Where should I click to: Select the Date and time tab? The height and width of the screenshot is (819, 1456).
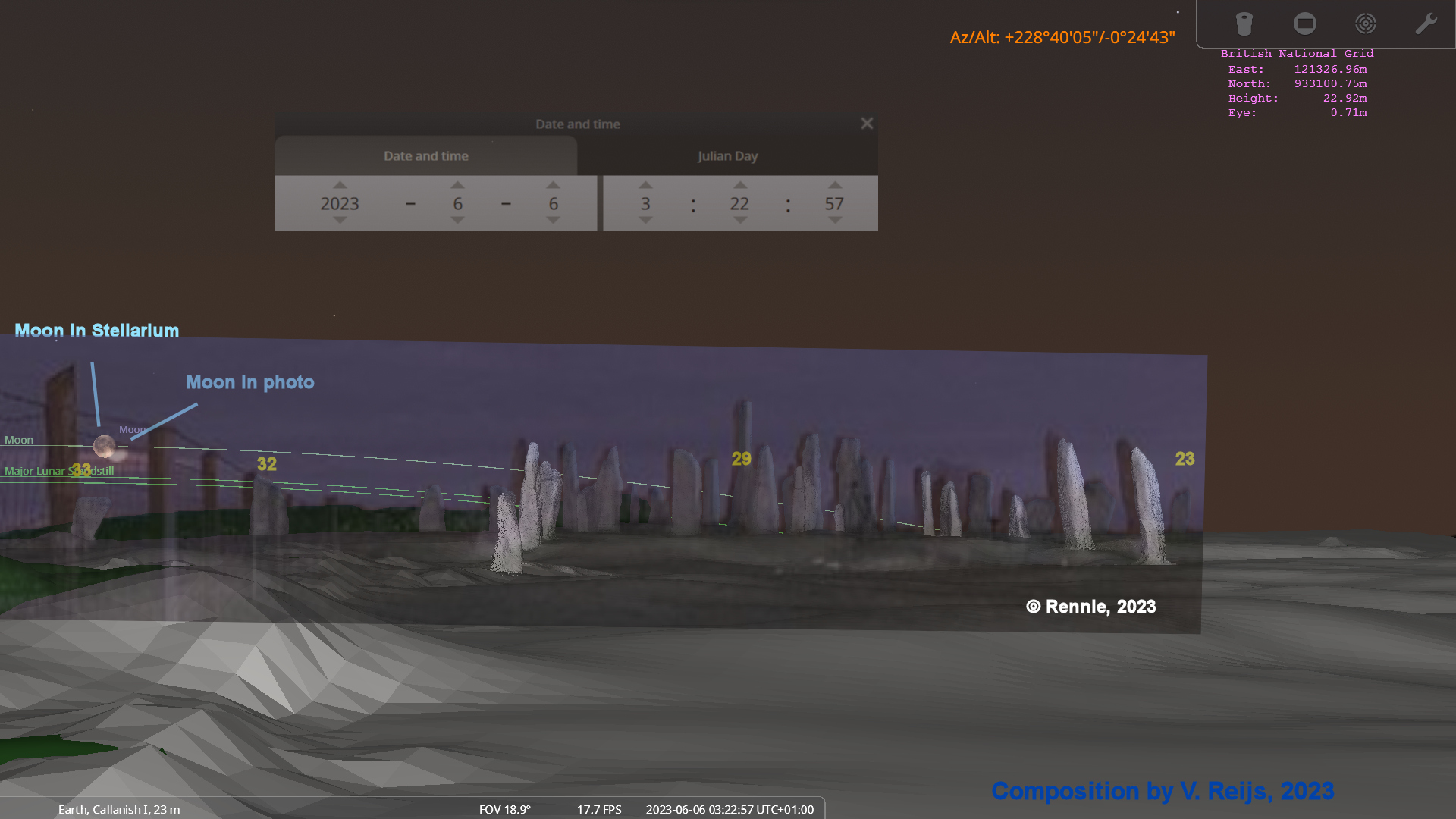[x=425, y=155]
